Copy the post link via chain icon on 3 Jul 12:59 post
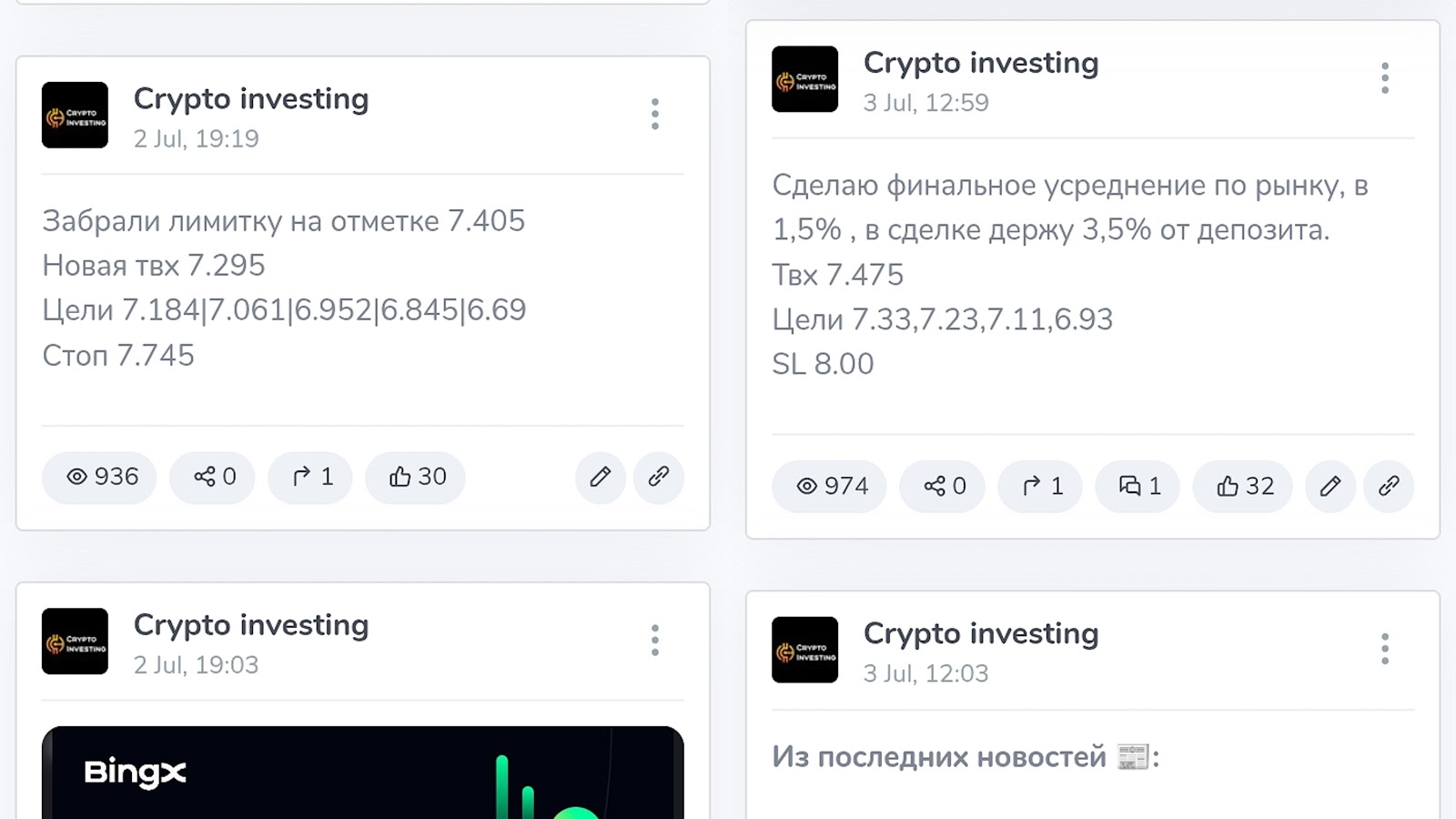 click(1389, 486)
